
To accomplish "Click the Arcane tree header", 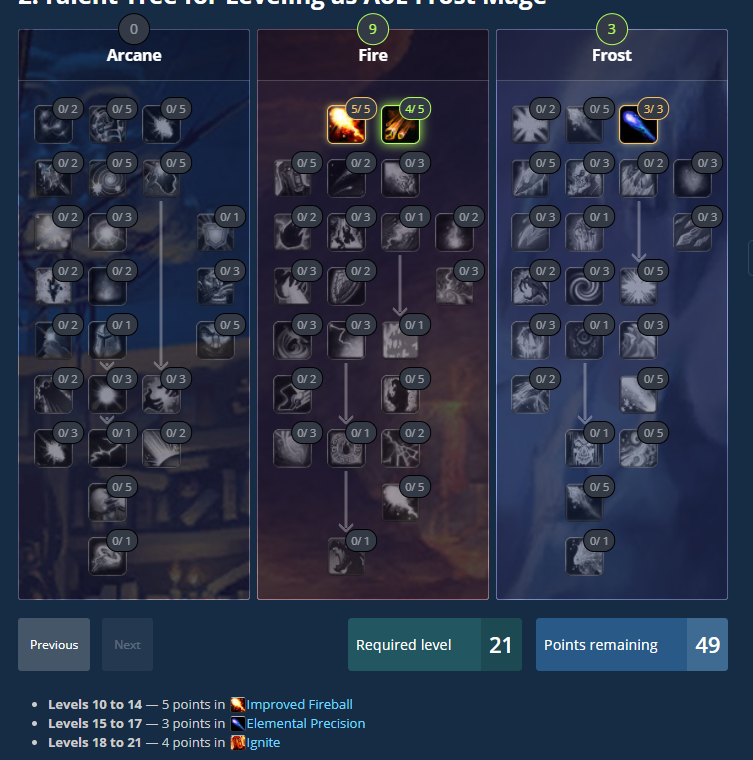I will [x=134, y=55].
